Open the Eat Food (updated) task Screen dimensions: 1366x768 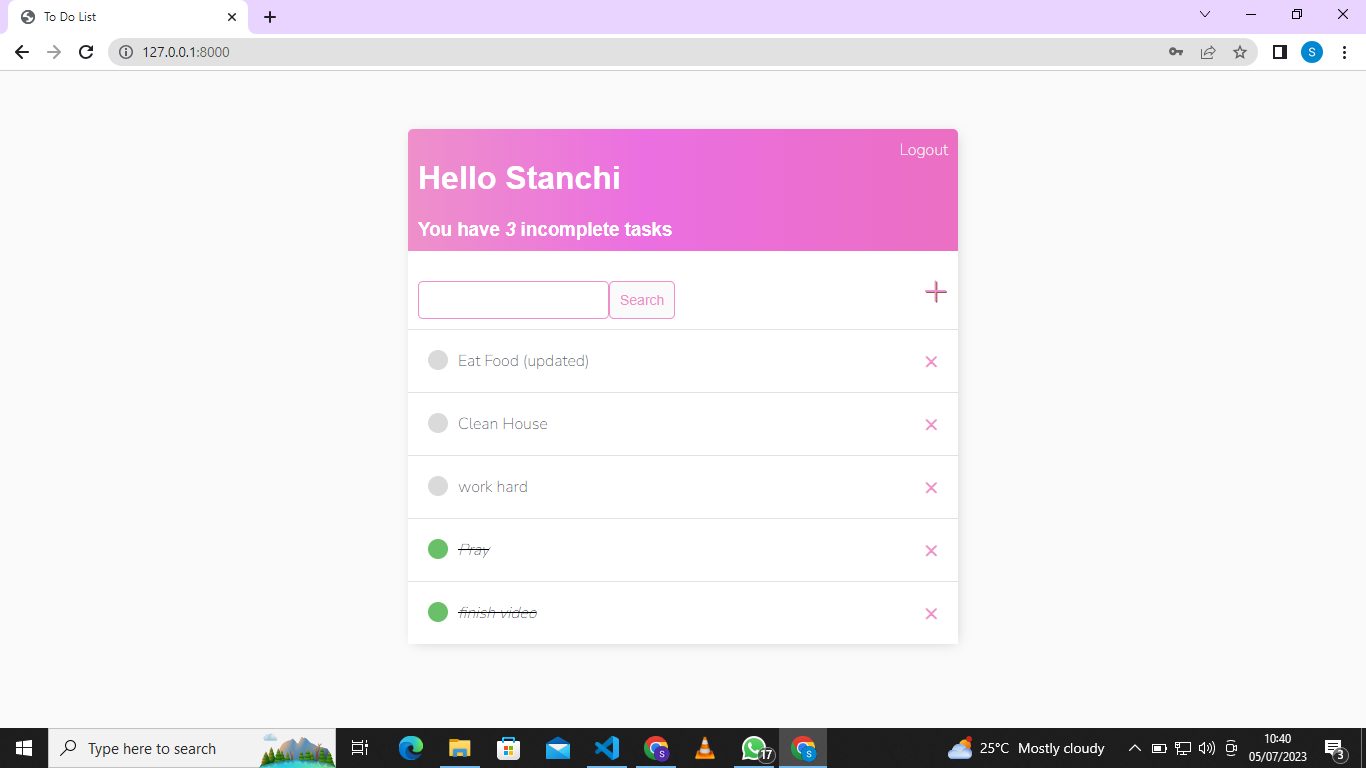(x=523, y=361)
